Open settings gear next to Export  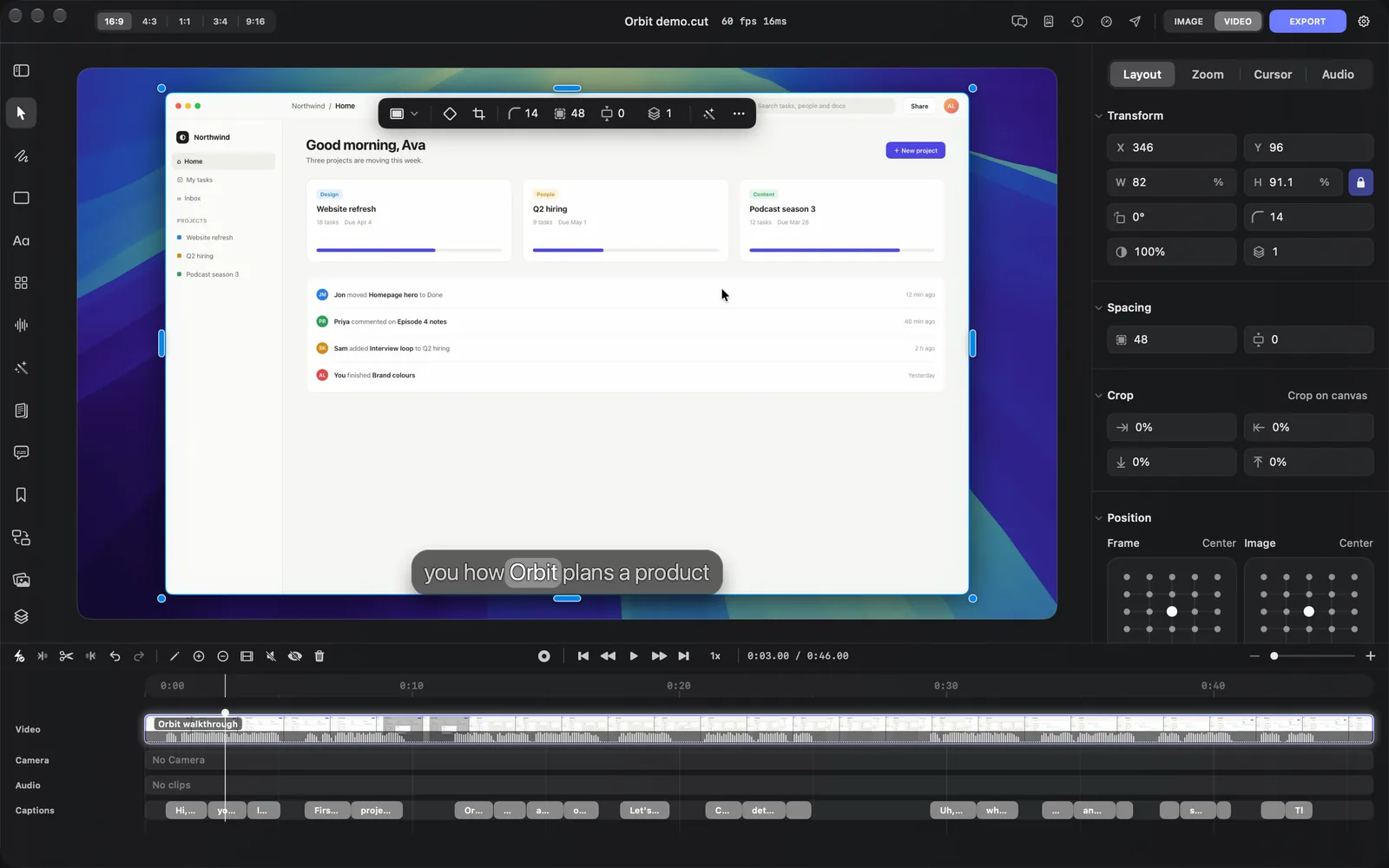pos(1364,22)
